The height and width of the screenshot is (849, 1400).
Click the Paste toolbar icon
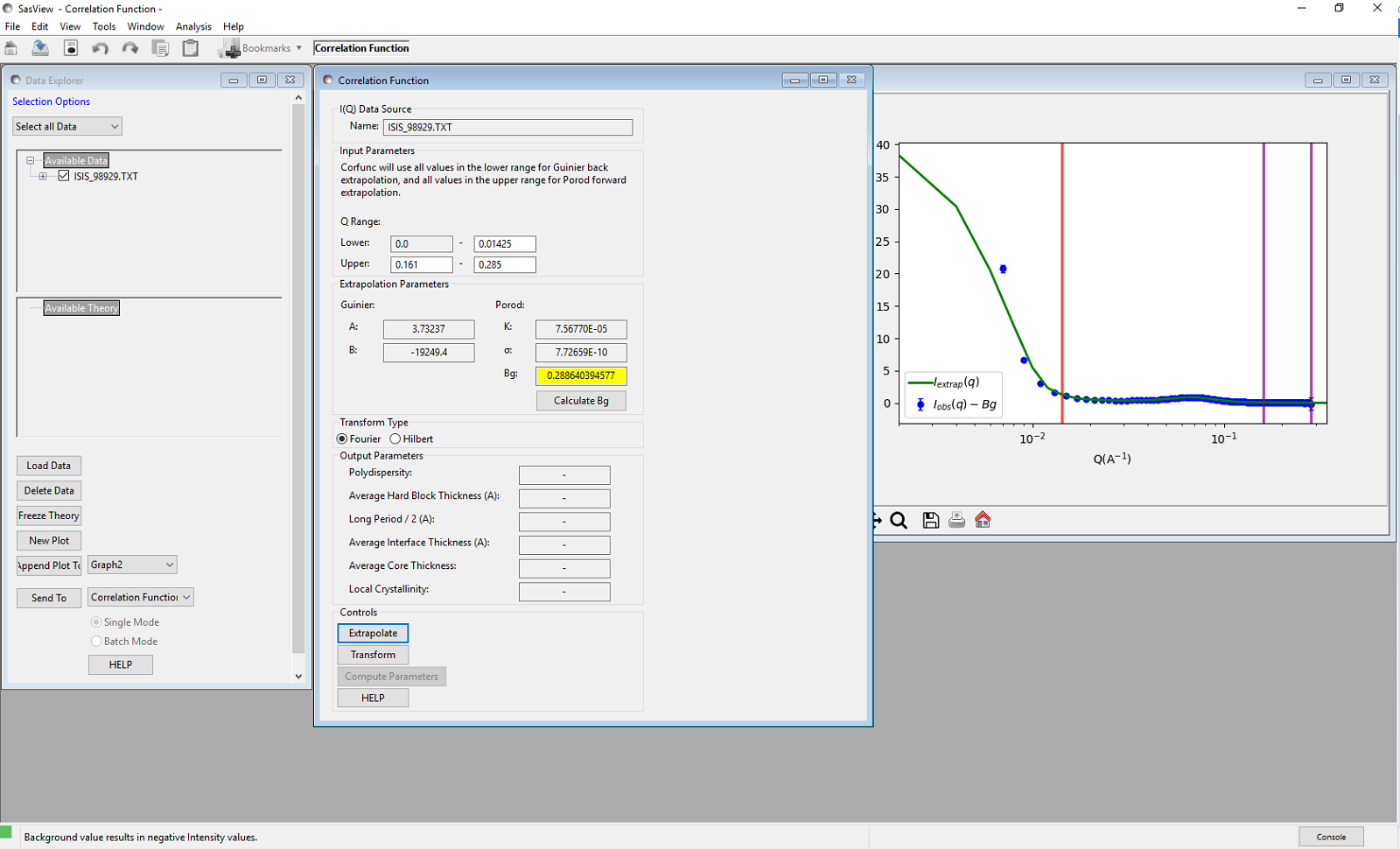coord(191,47)
